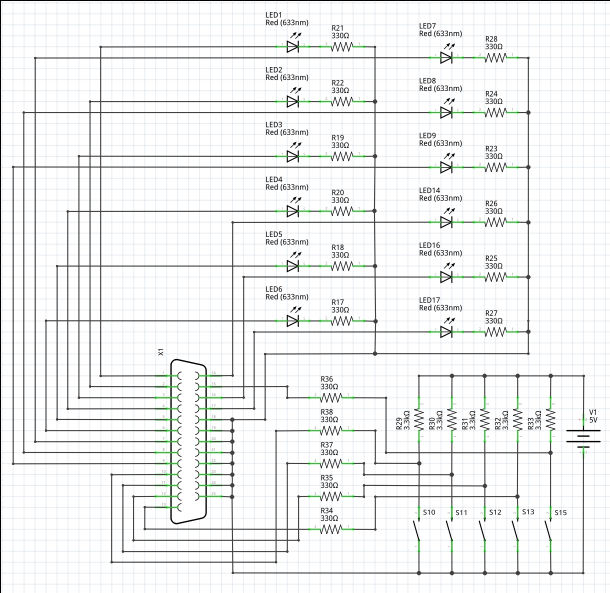
Task: Select the vertical resistor R29
Action: click(x=419, y=414)
